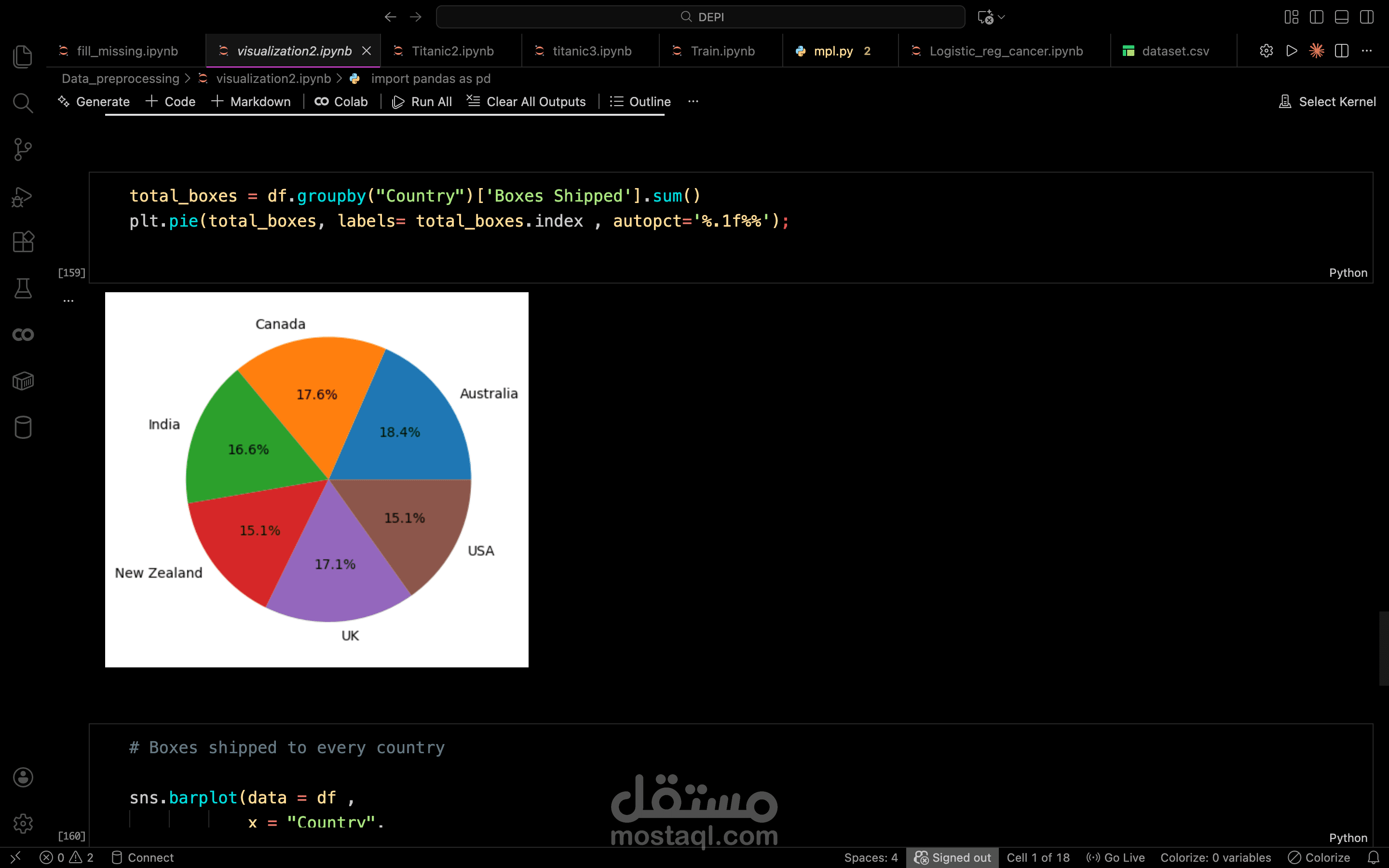
Task: Open the Source Control view
Action: coord(23,149)
